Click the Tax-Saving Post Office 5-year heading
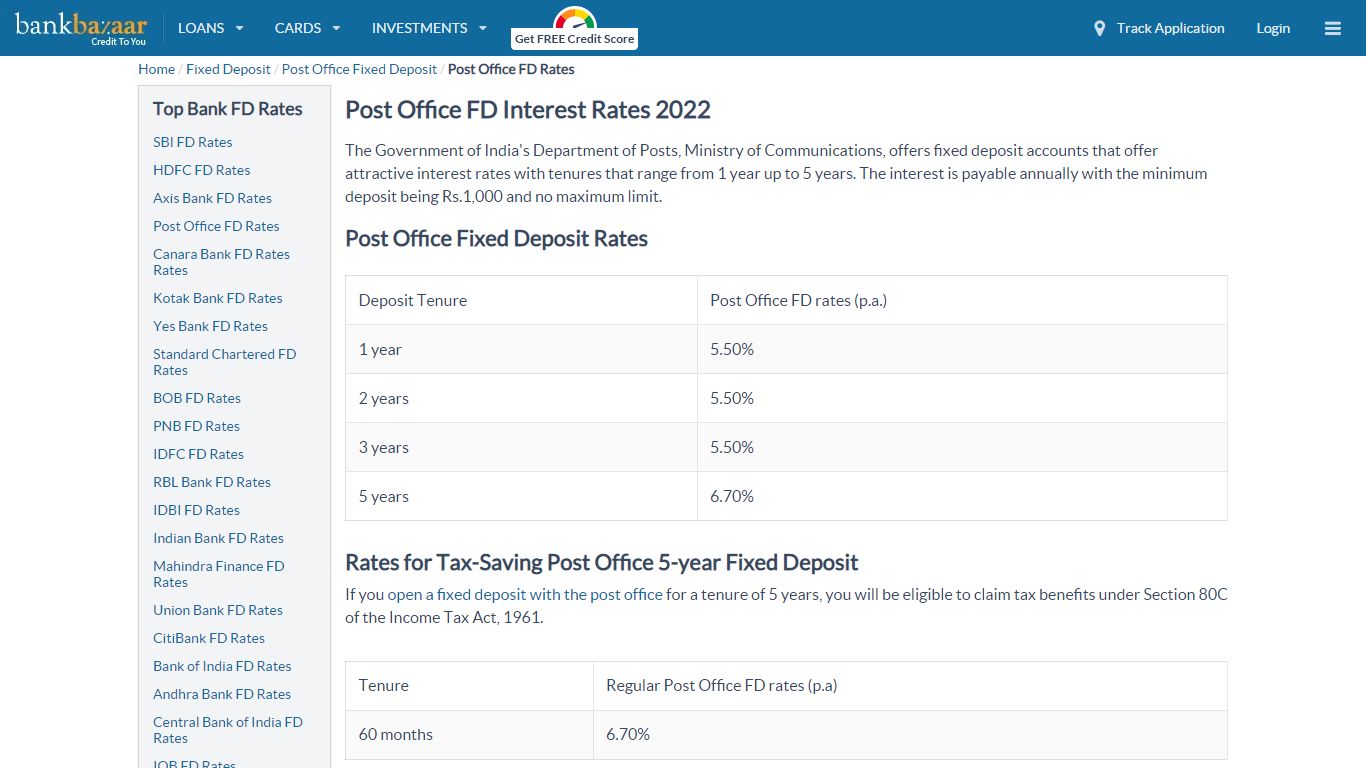Image resolution: width=1366 pixels, height=768 pixels. click(x=602, y=563)
